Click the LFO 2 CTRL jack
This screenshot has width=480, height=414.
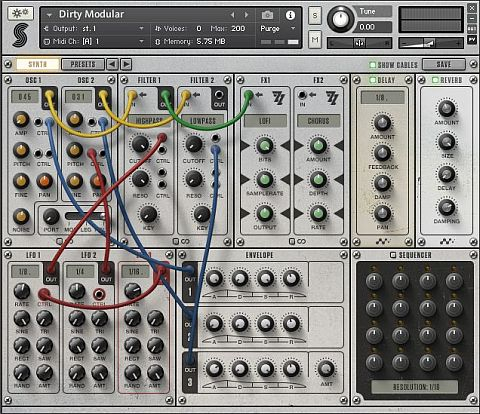[x=99, y=294]
